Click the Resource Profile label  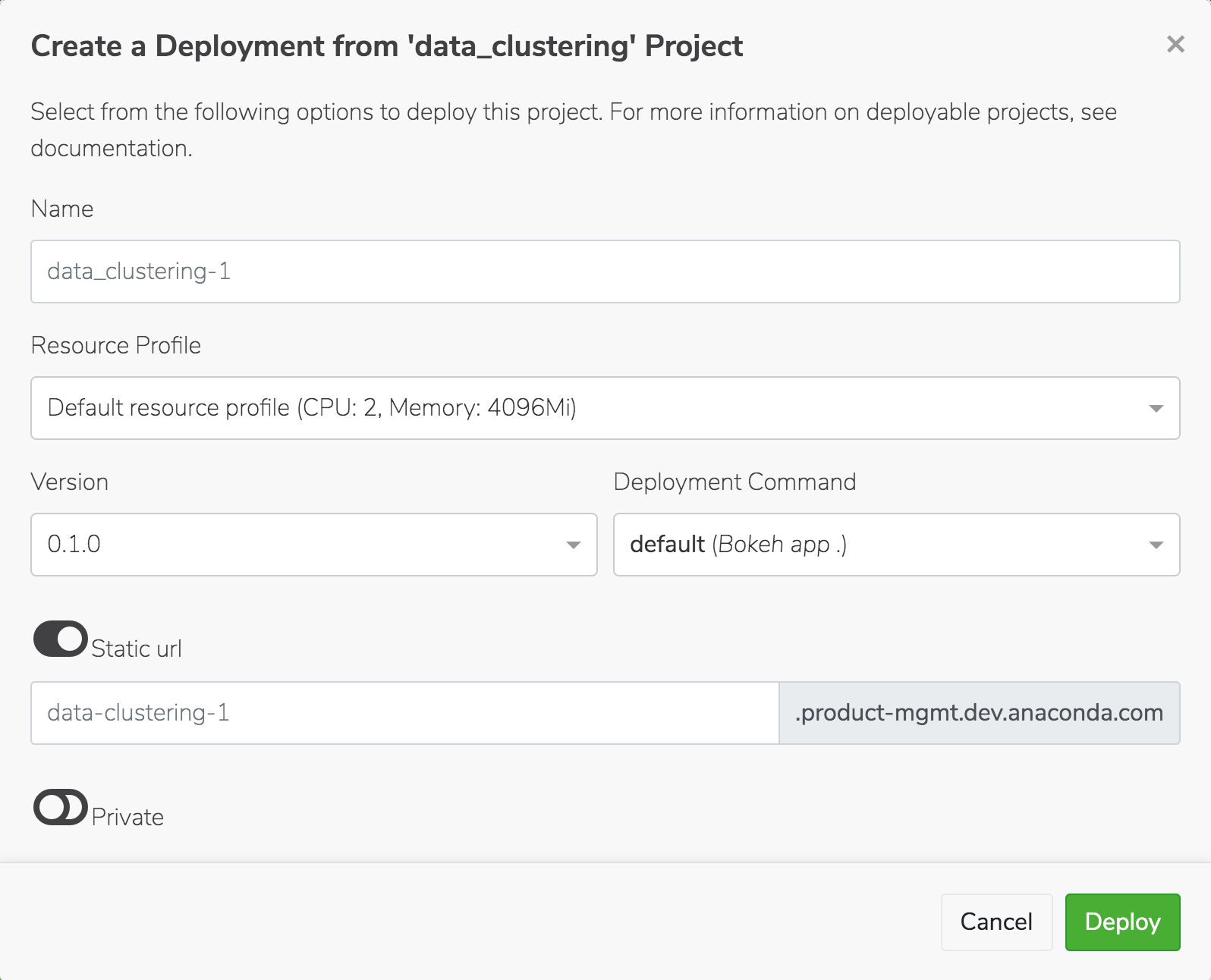point(116,346)
